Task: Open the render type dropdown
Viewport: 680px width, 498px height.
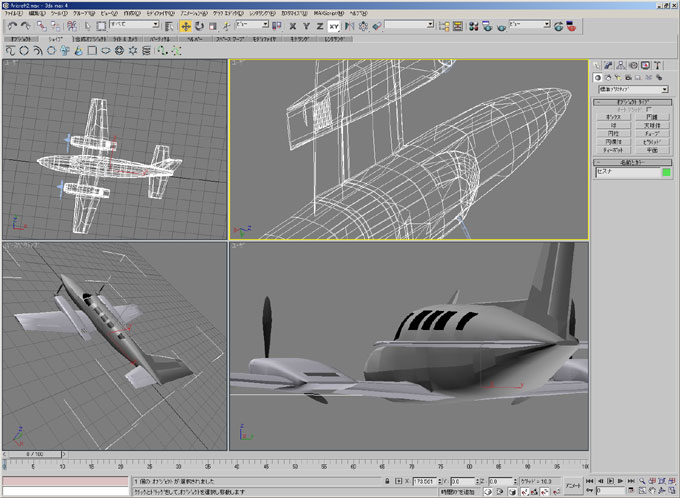Action: coord(530,24)
